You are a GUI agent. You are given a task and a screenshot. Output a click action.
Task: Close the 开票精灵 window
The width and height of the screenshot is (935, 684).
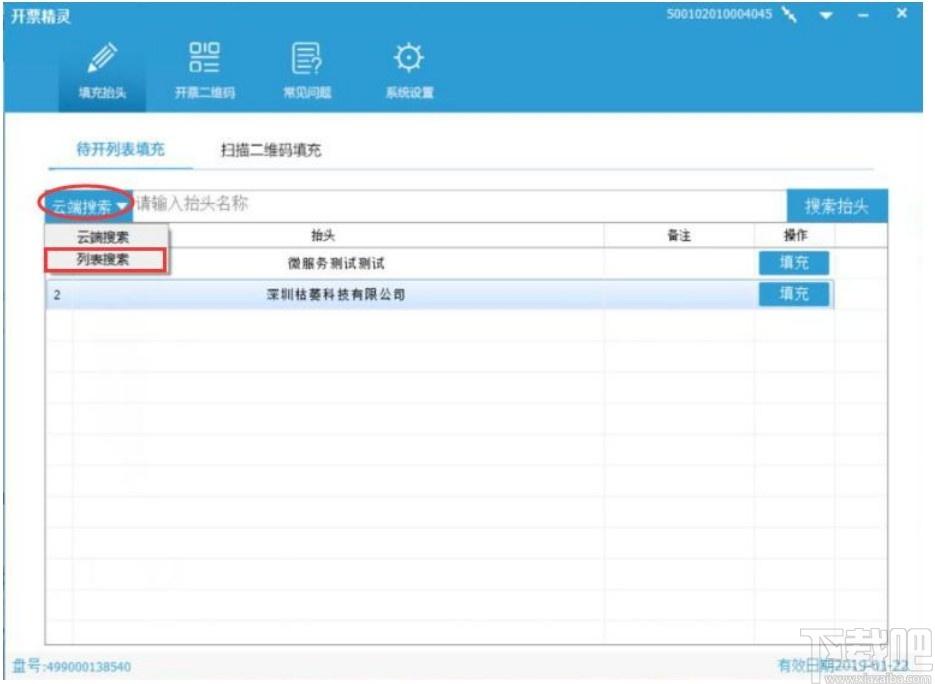pos(901,13)
